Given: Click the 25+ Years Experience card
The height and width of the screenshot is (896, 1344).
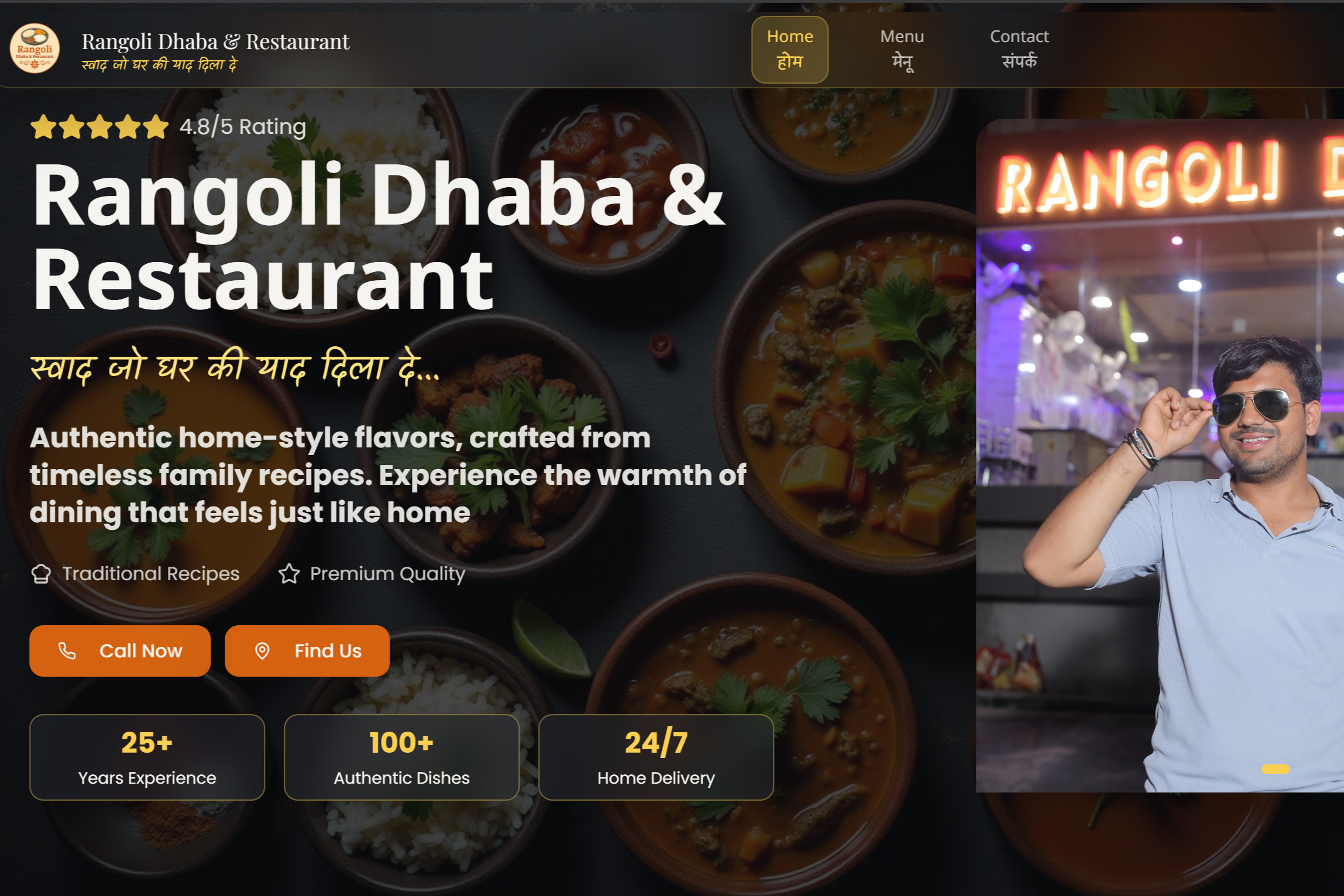Looking at the screenshot, I should (147, 757).
